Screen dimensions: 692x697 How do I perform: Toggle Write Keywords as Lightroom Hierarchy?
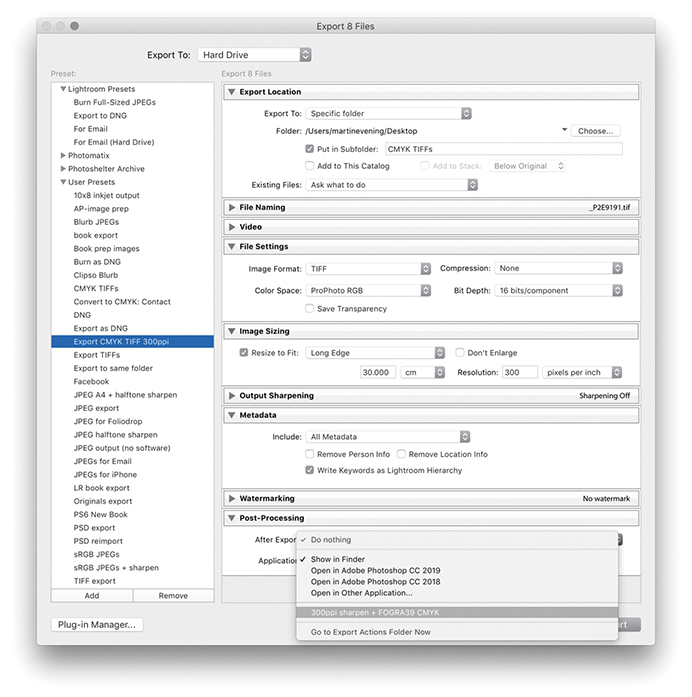[x=310, y=470]
